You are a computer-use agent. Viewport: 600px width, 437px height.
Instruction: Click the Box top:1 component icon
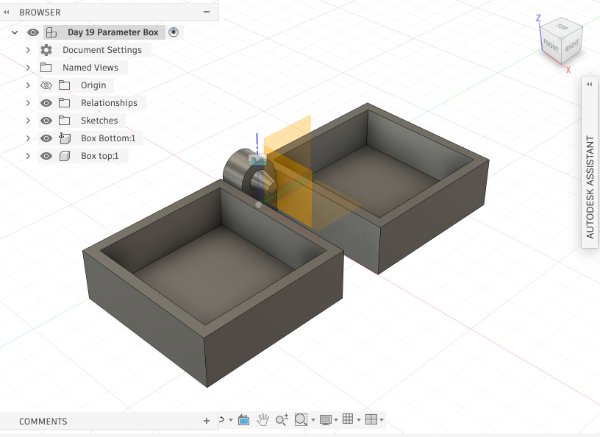64,156
